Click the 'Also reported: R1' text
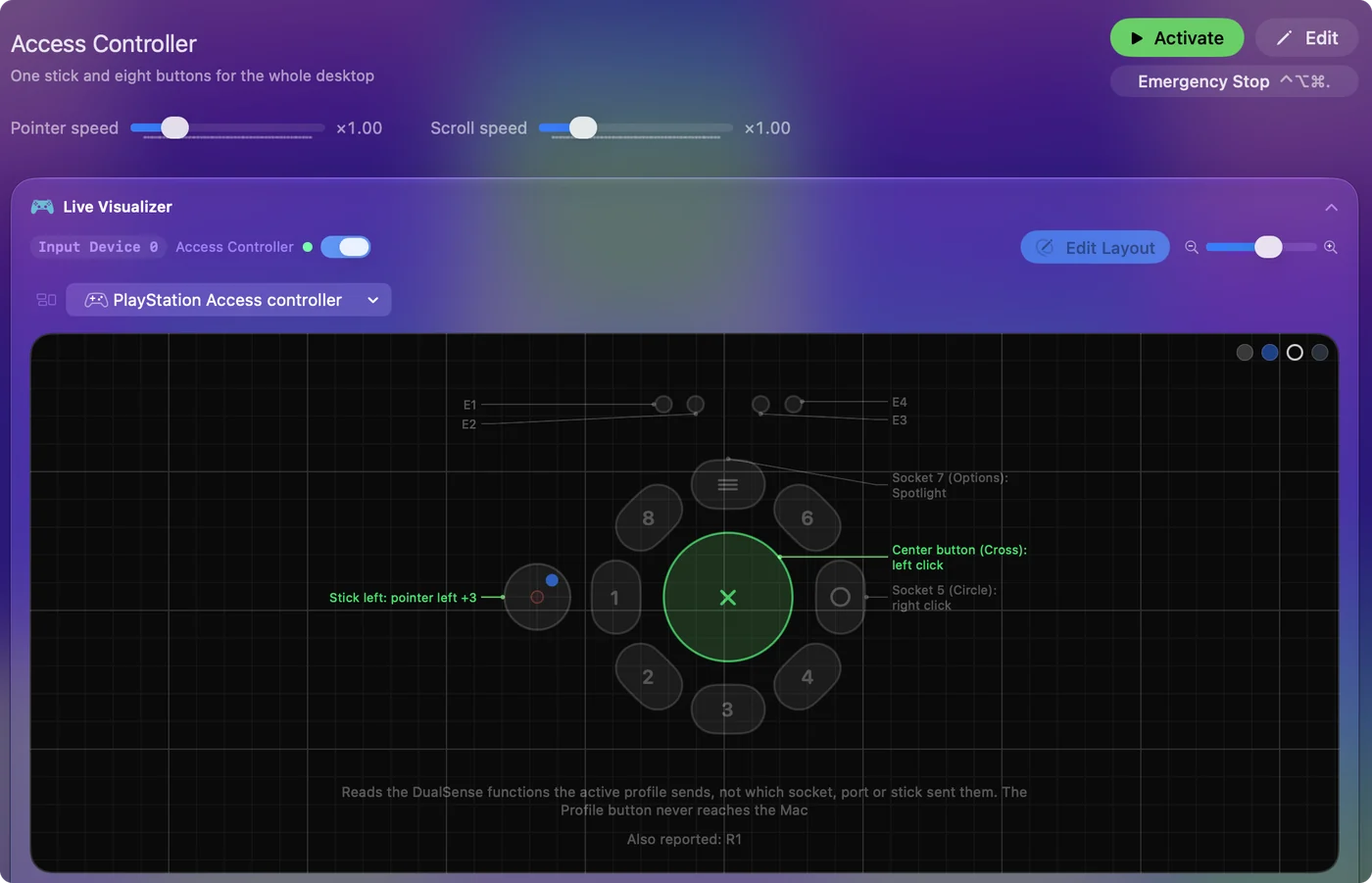Viewport: 1372px width, 883px height. [x=684, y=839]
